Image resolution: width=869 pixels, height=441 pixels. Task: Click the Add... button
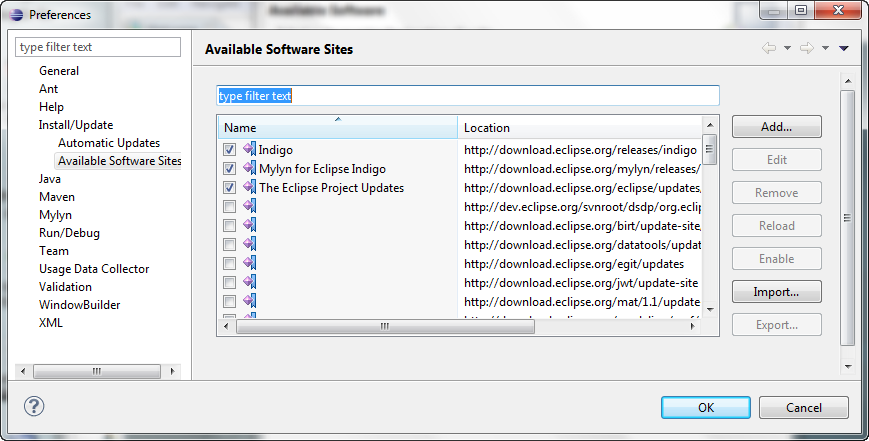[776, 127]
